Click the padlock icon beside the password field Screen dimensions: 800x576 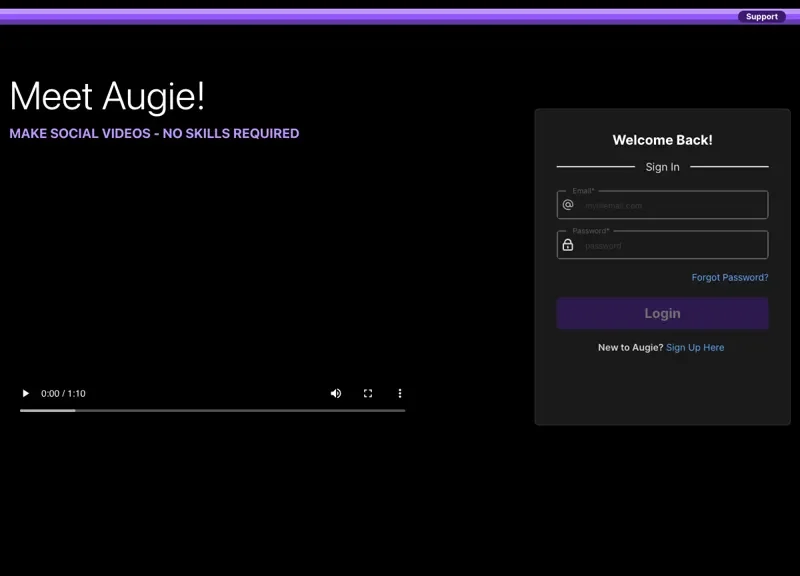(x=569, y=245)
